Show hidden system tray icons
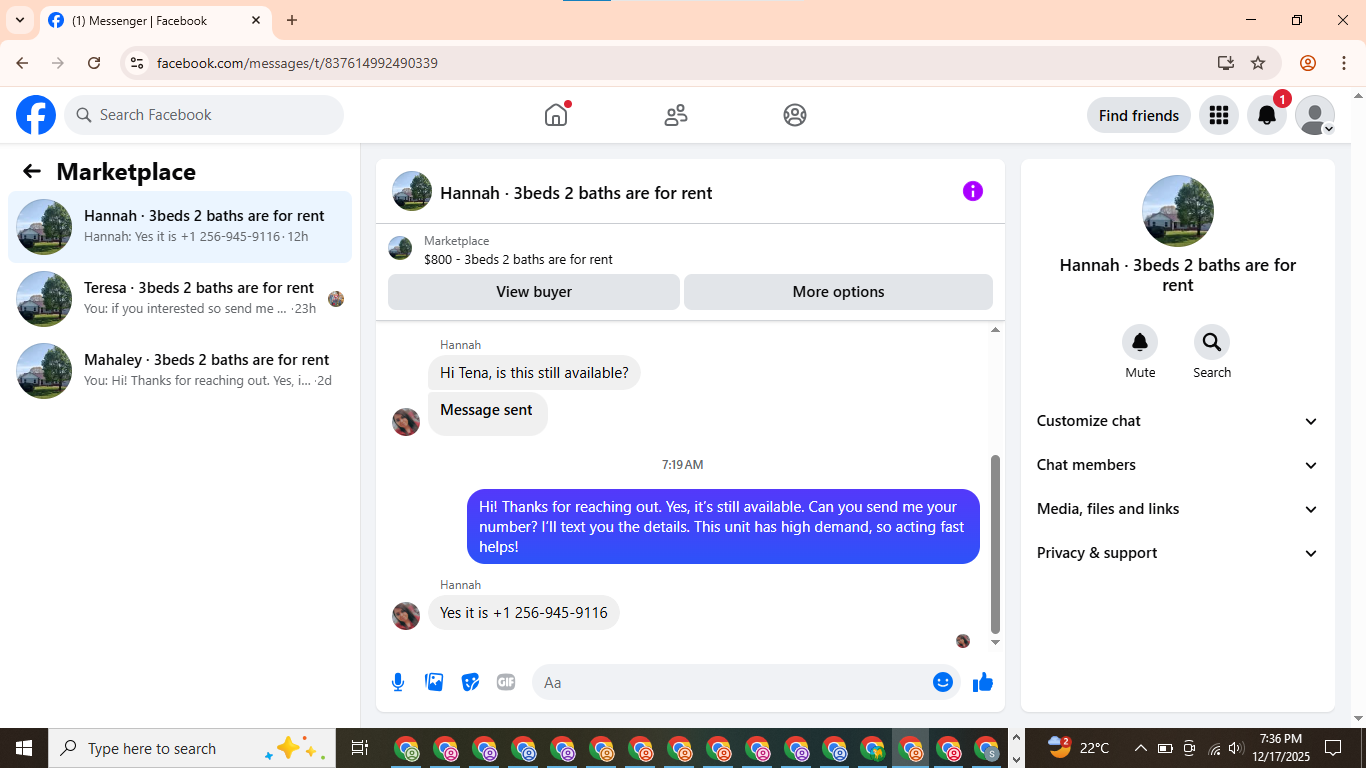Image resolution: width=1366 pixels, height=768 pixels. (1141, 748)
